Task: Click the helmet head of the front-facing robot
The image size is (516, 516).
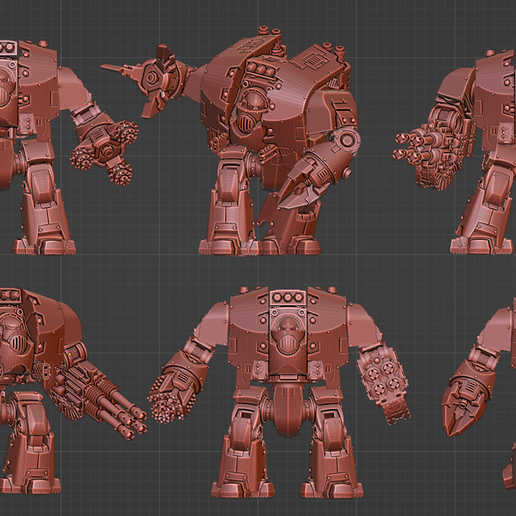Action: (x=287, y=335)
